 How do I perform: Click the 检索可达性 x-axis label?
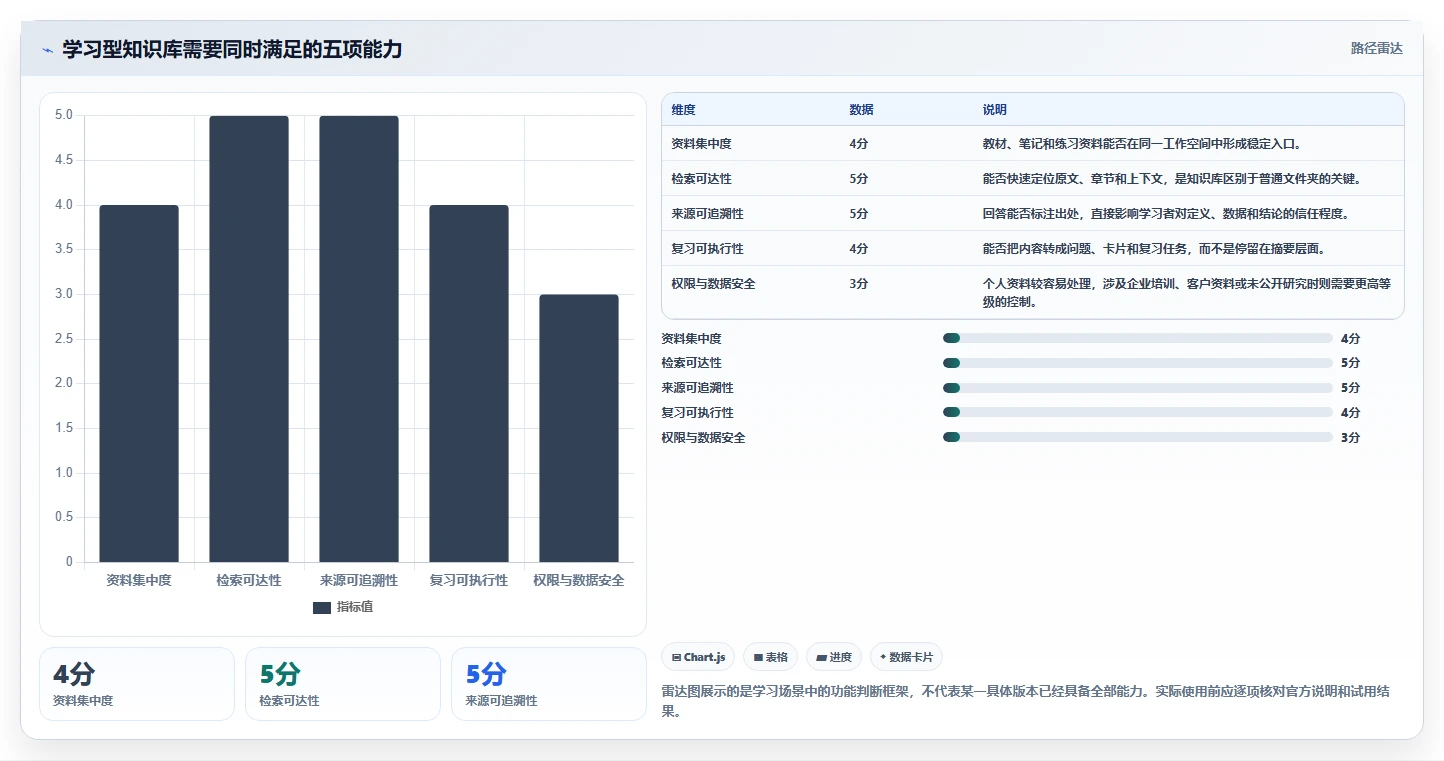[249, 580]
